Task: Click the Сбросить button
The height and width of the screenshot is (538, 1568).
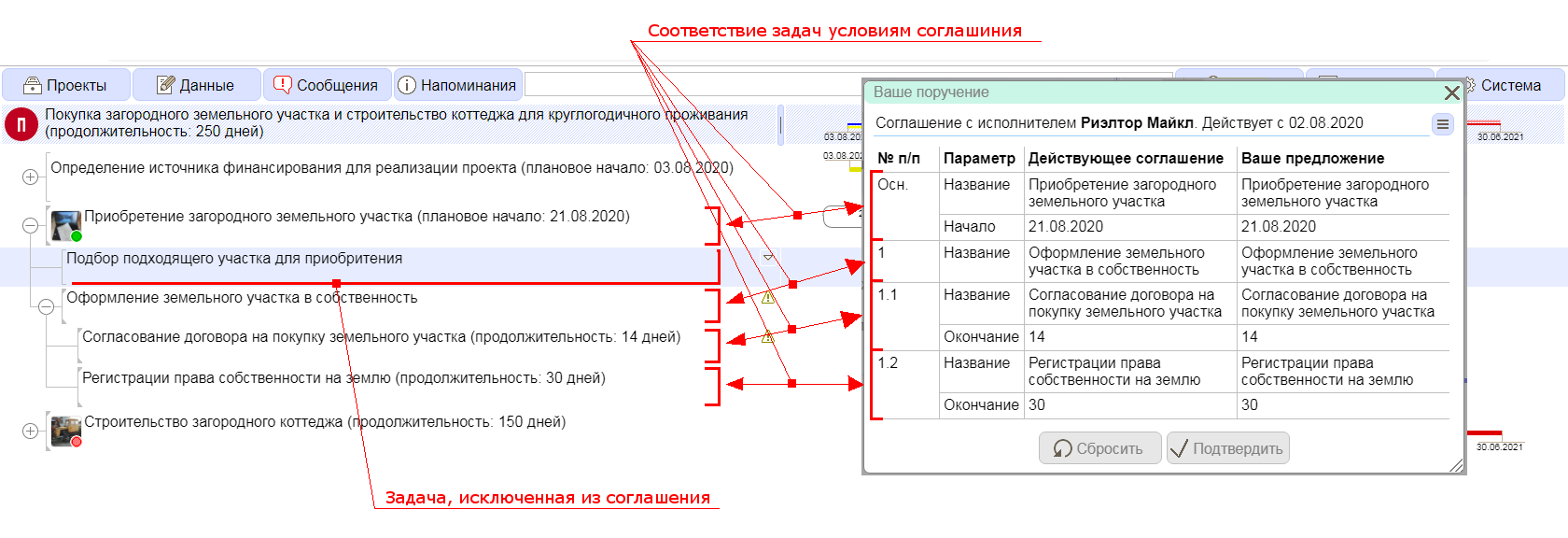Action: pos(1100,448)
